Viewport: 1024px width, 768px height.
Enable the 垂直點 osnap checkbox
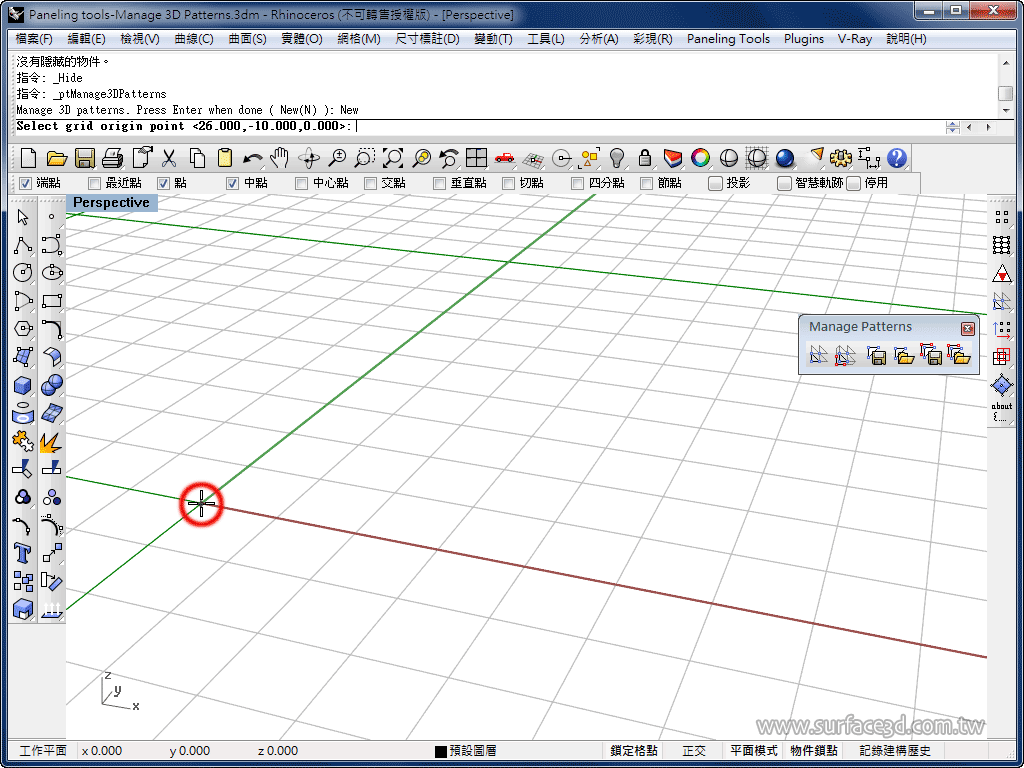[440, 184]
